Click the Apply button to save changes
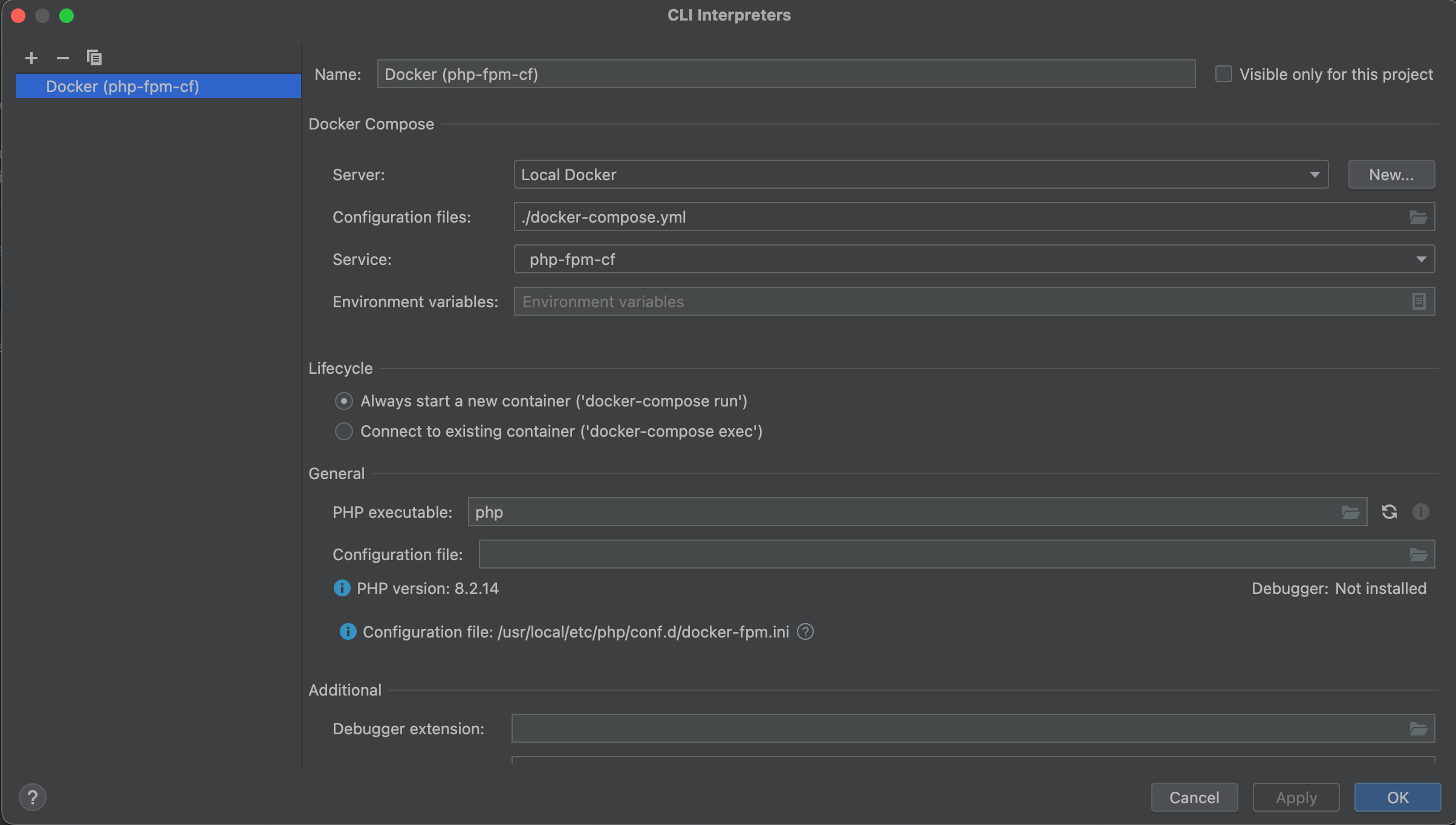This screenshot has height=825, width=1456. (x=1295, y=797)
